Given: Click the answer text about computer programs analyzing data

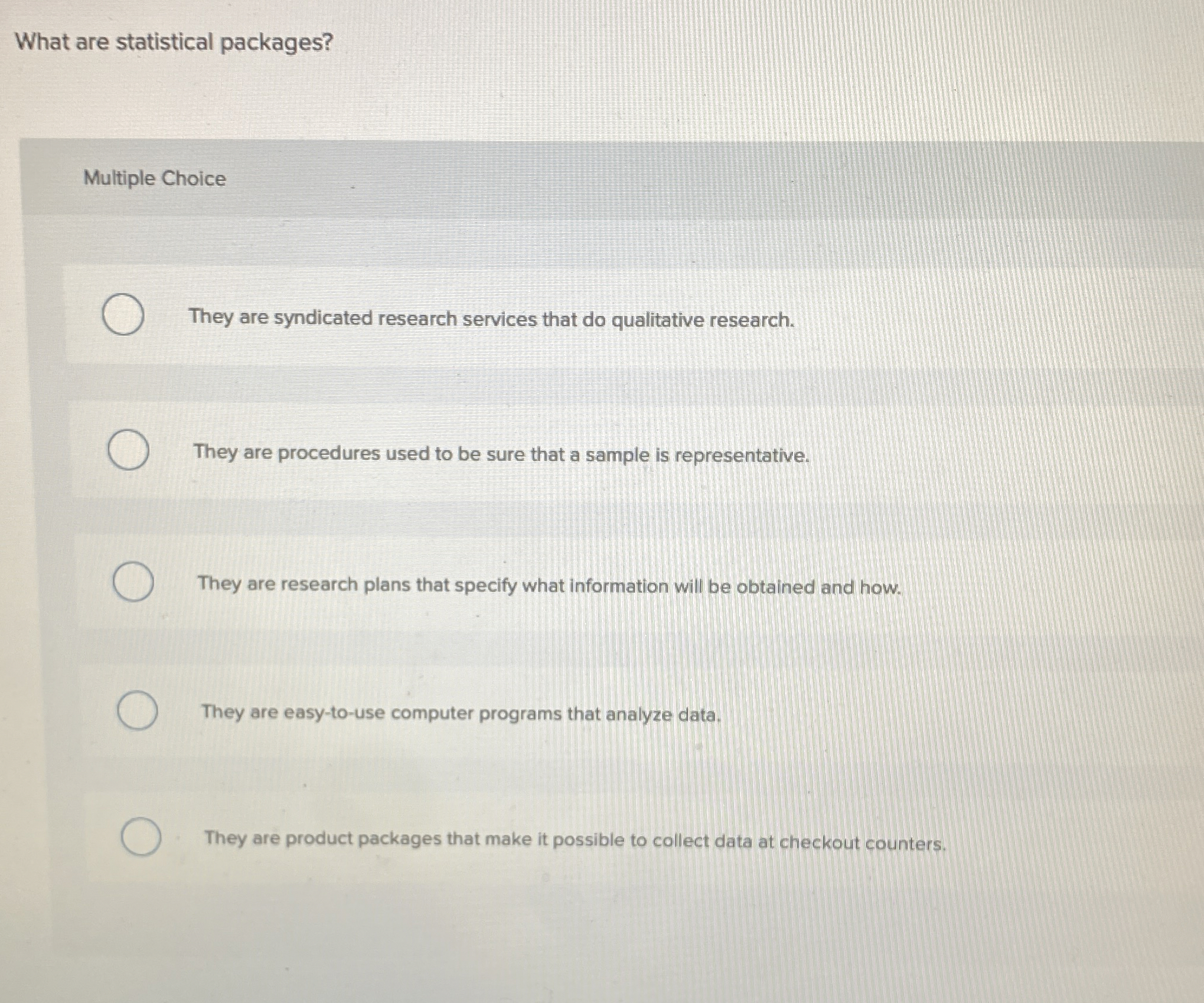Looking at the screenshot, I should point(461,714).
